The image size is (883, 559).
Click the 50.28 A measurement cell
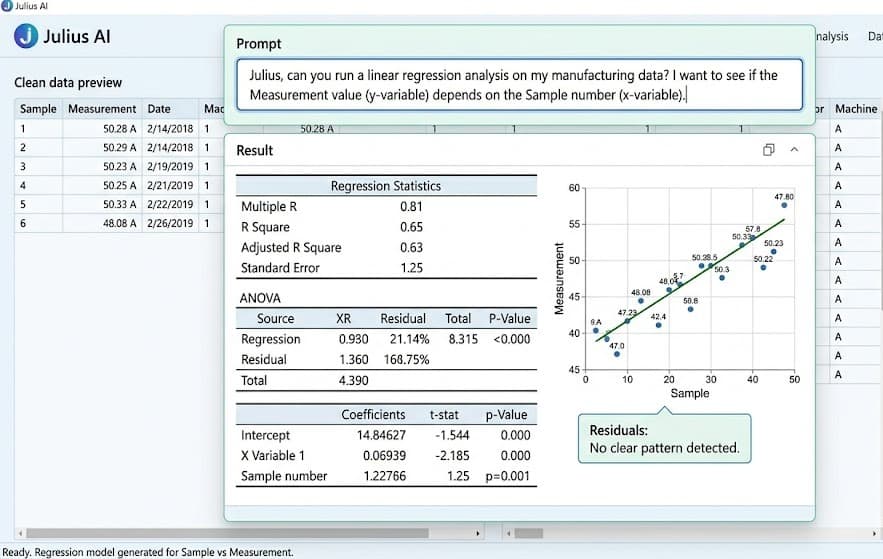coord(119,129)
